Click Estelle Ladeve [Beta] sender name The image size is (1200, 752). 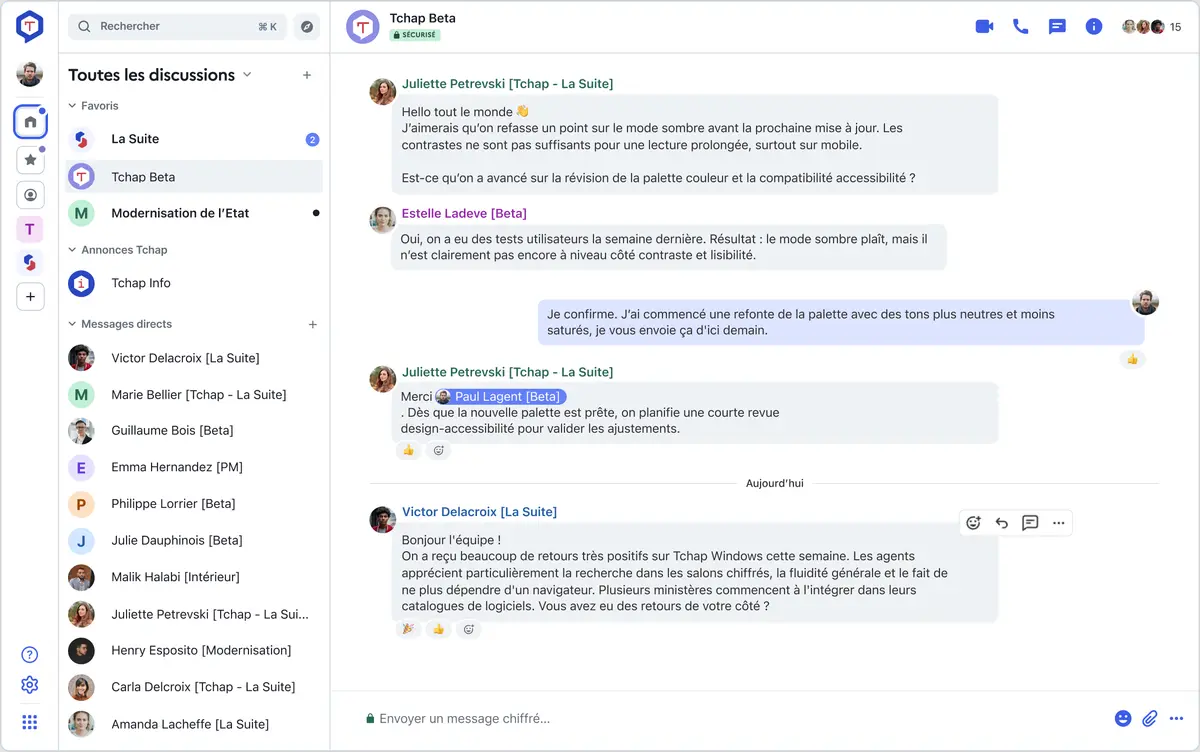pyautogui.click(x=464, y=214)
